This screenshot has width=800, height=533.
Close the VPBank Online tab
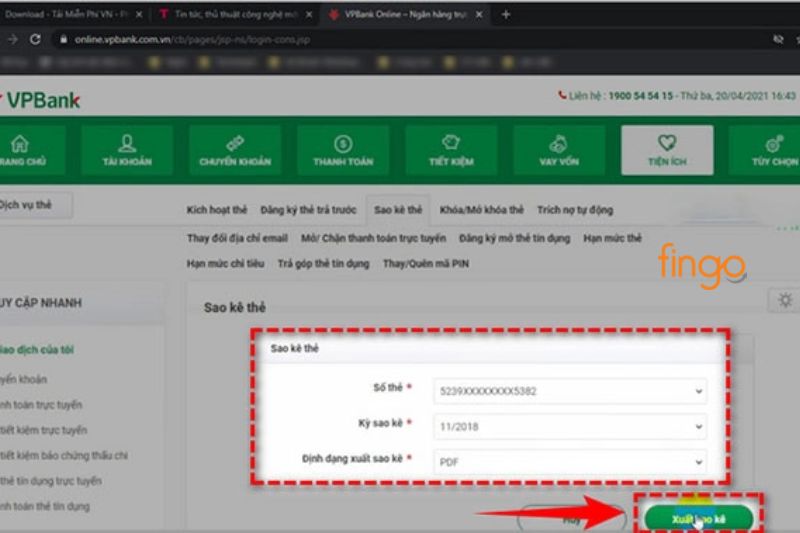479,15
